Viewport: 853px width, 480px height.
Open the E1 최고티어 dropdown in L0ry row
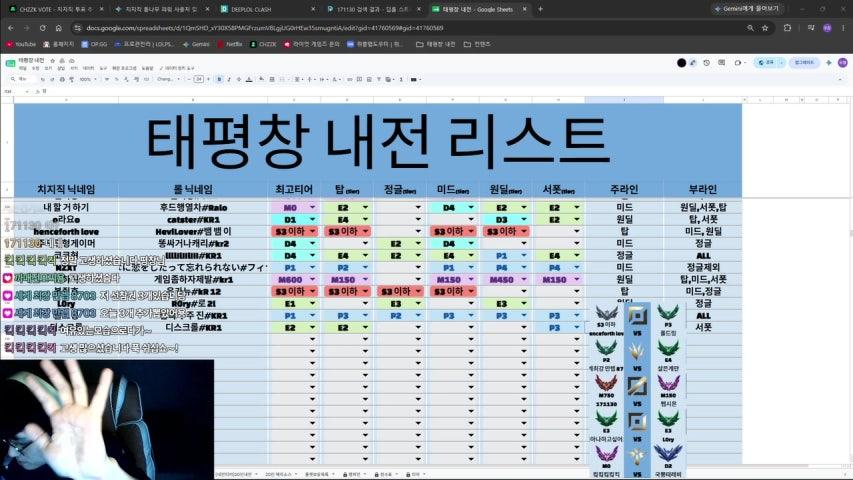[x=312, y=304]
